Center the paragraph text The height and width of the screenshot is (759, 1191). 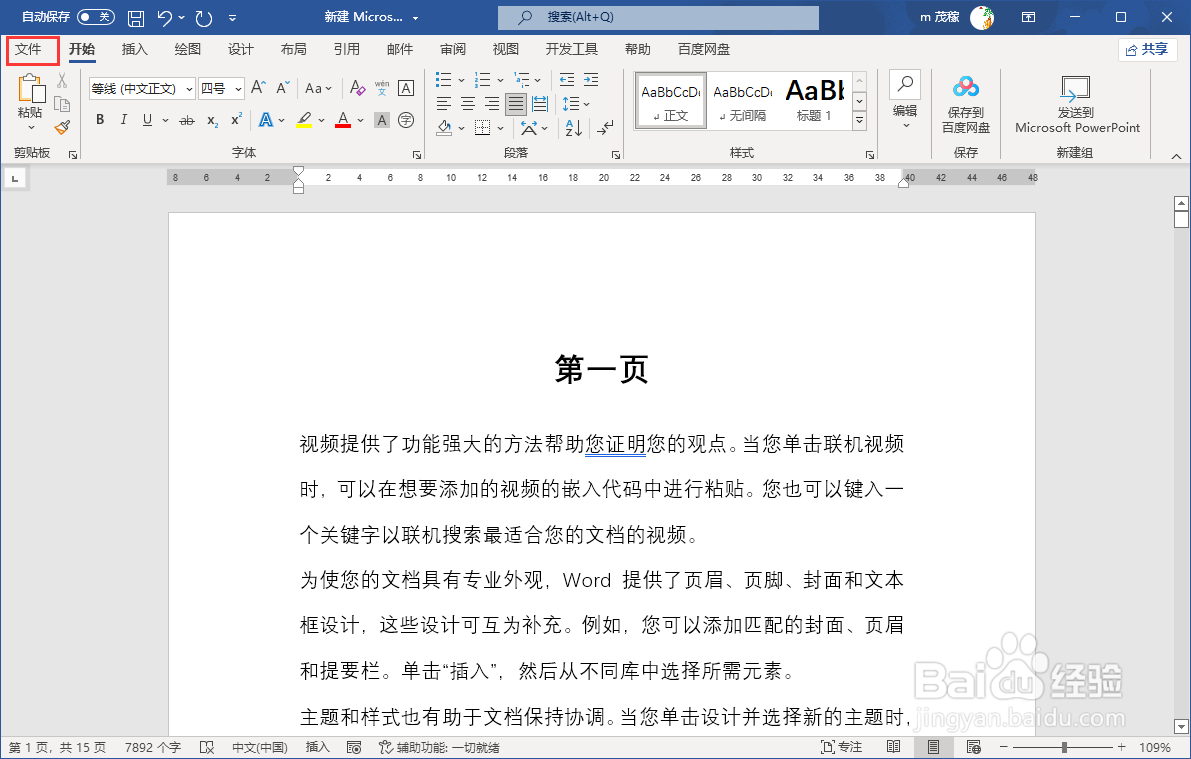click(x=468, y=104)
